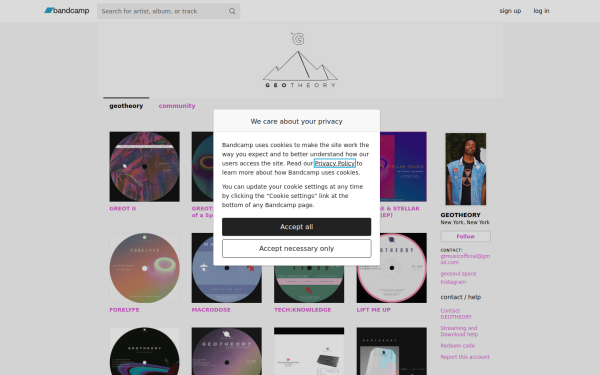Viewport: 600px width, 375px height.
Task: Open the Stellar Young EP album cover
Action: [403, 166]
